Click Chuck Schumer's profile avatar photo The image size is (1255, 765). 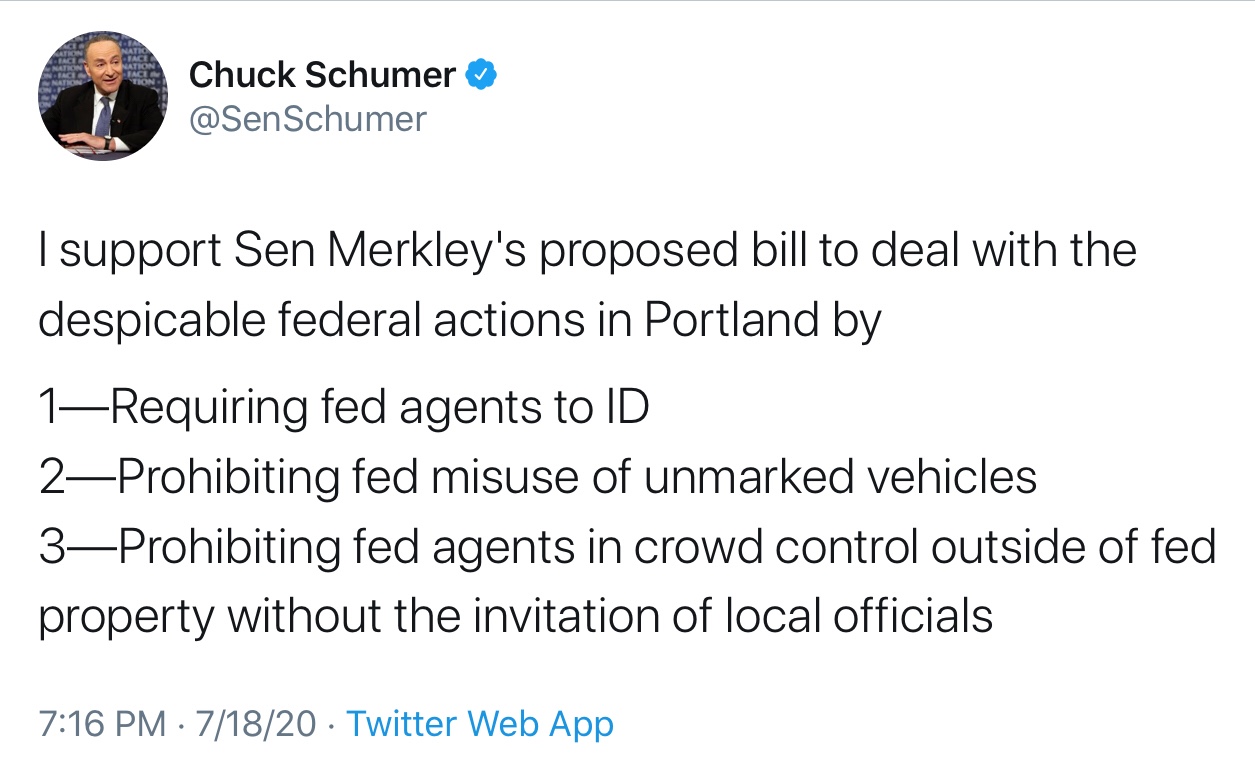[103, 96]
